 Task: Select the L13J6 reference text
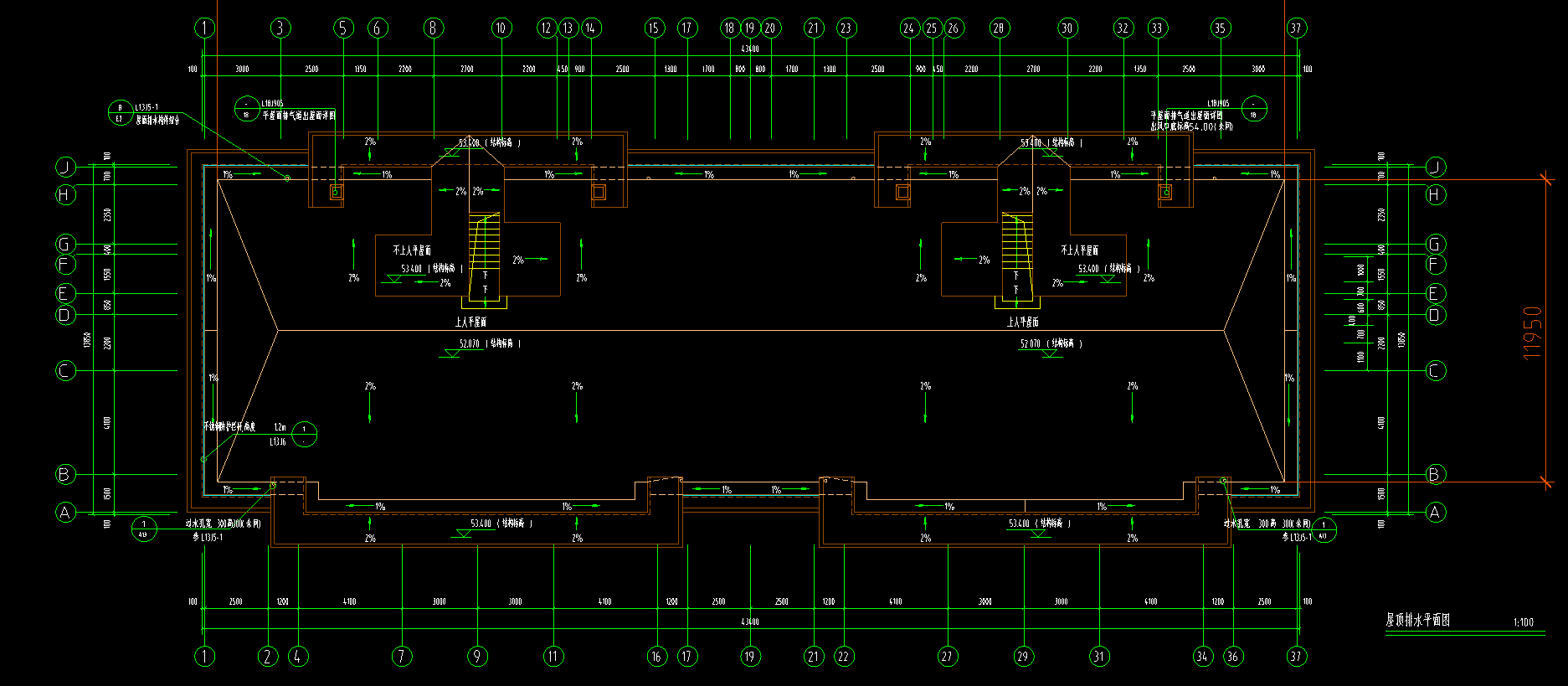278,441
